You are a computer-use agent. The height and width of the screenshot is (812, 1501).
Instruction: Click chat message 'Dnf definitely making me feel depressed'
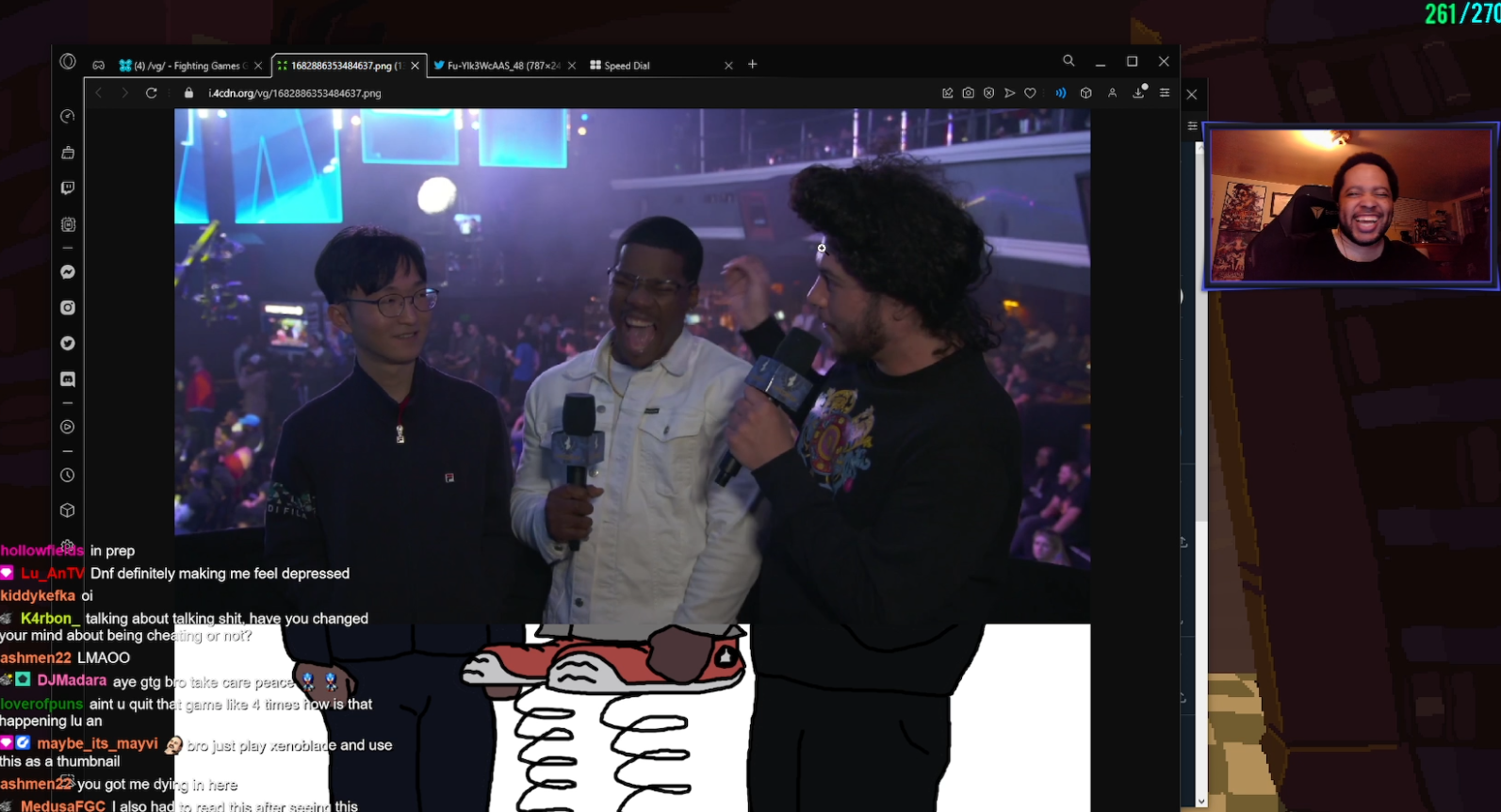click(x=220, y=574)
